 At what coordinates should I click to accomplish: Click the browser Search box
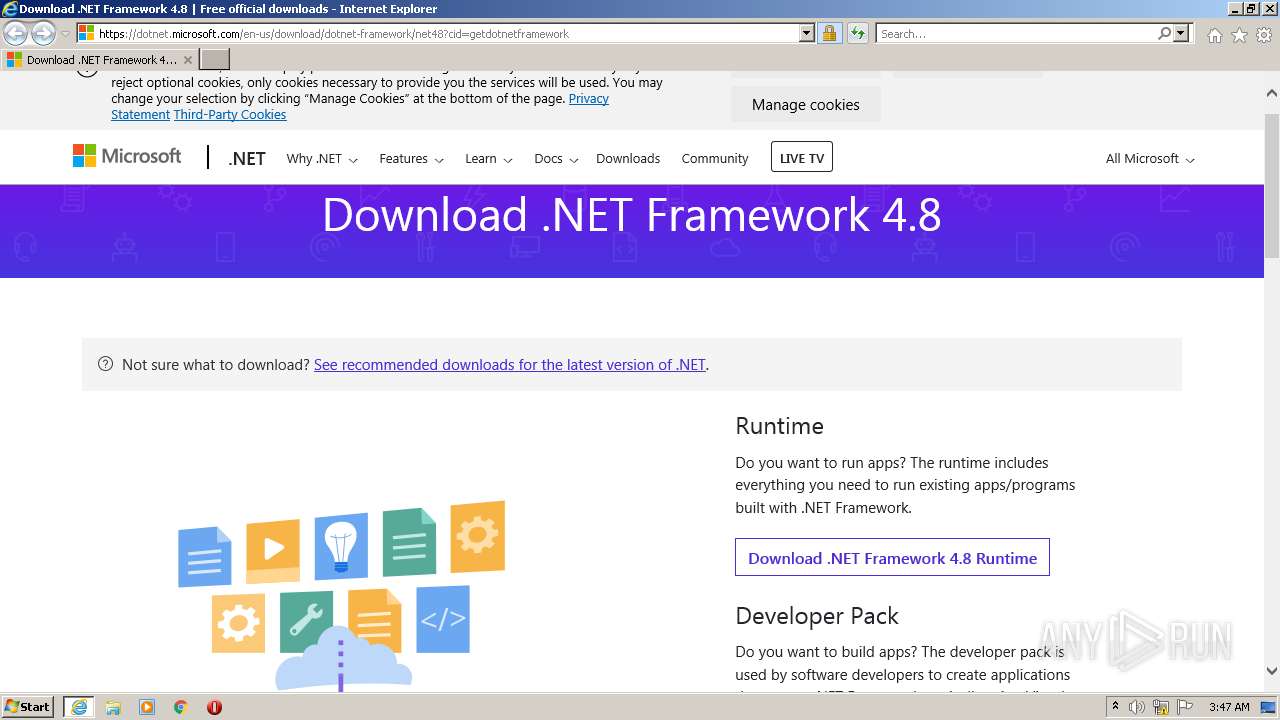coord(1015,33)
